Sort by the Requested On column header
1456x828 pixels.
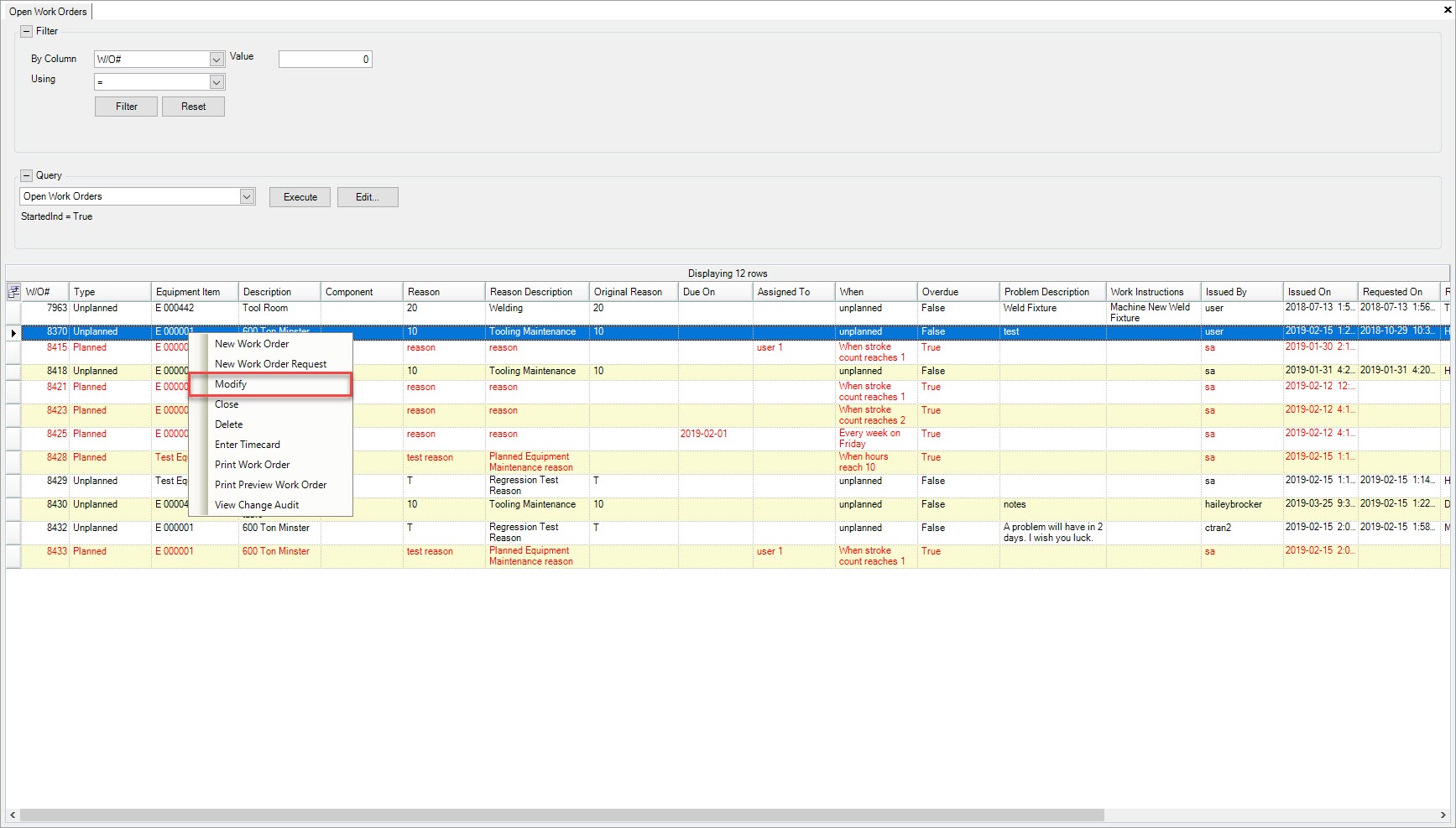click(1400, 292)
